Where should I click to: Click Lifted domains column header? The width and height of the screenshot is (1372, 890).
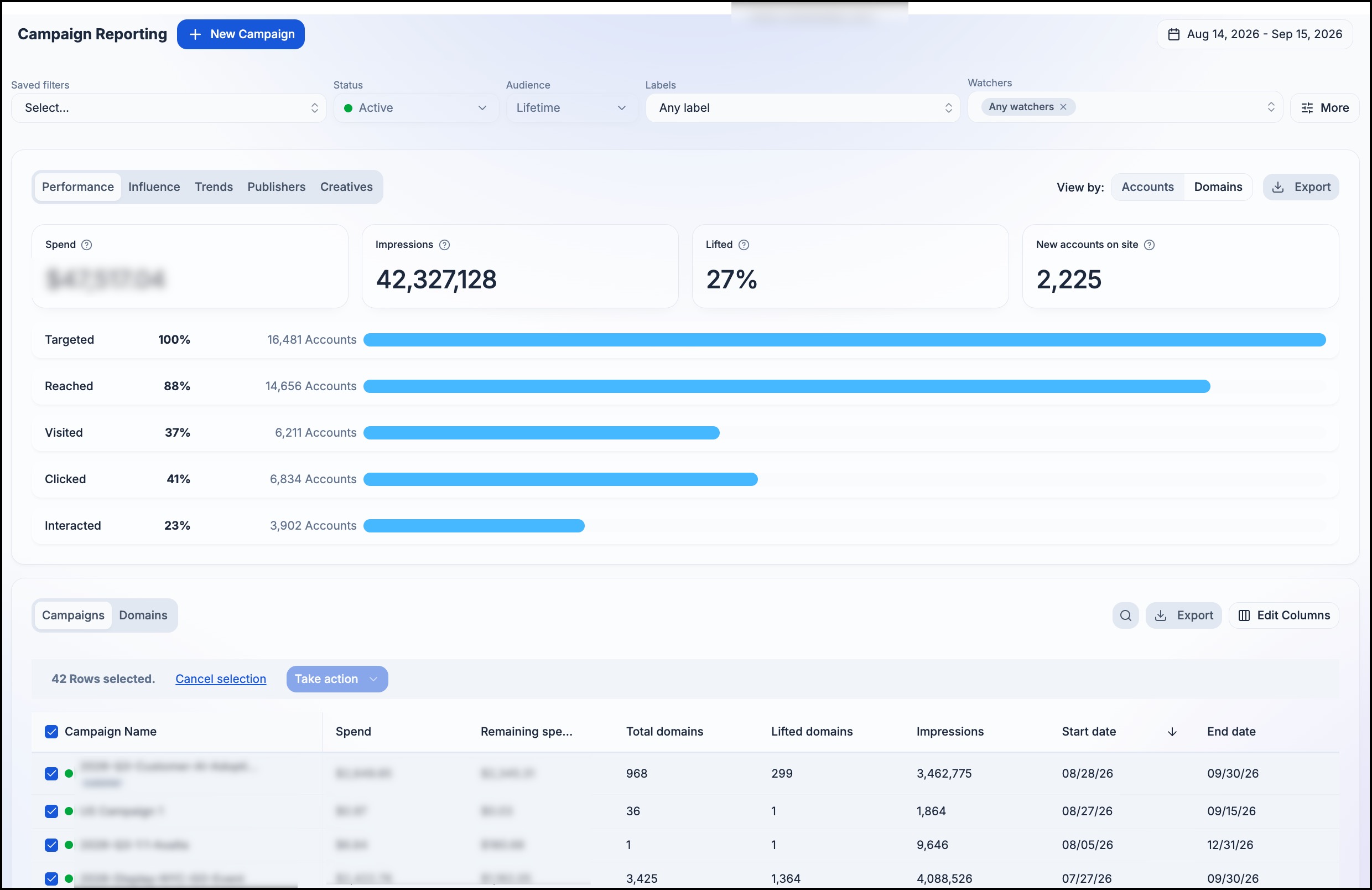click(812, 731)
